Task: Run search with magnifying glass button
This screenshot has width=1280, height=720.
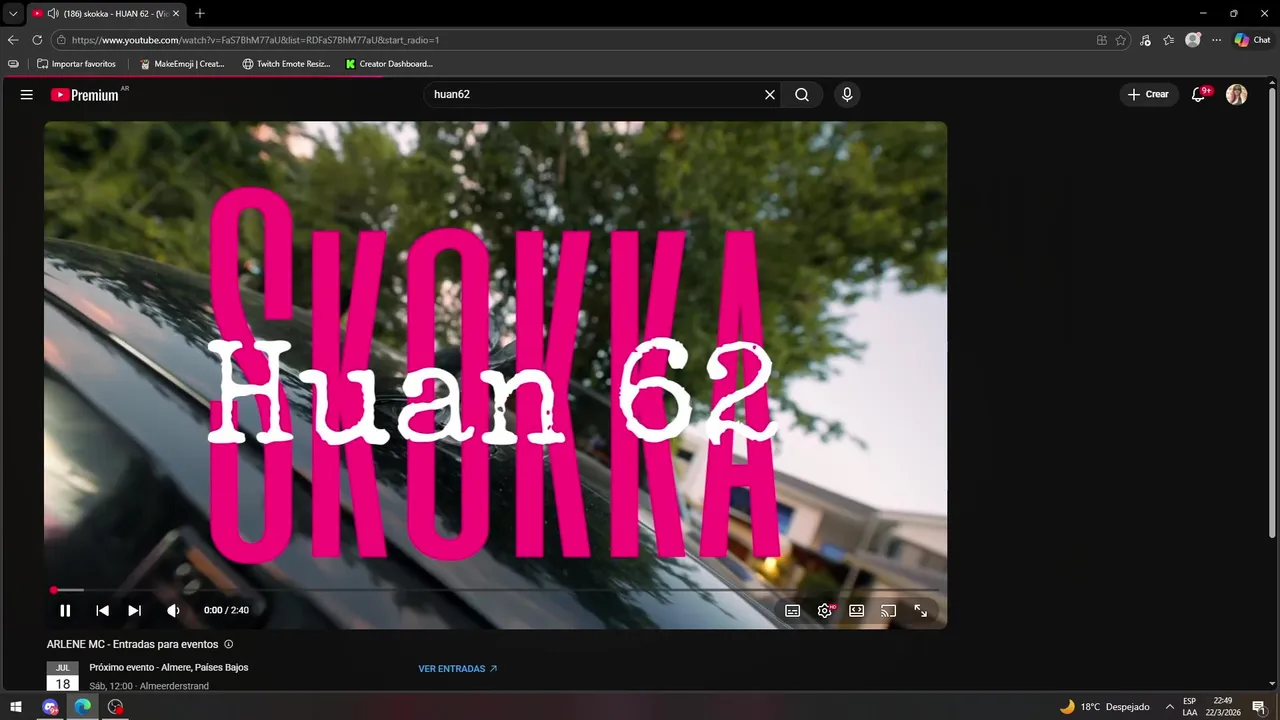Action: [x=802, y=94]
